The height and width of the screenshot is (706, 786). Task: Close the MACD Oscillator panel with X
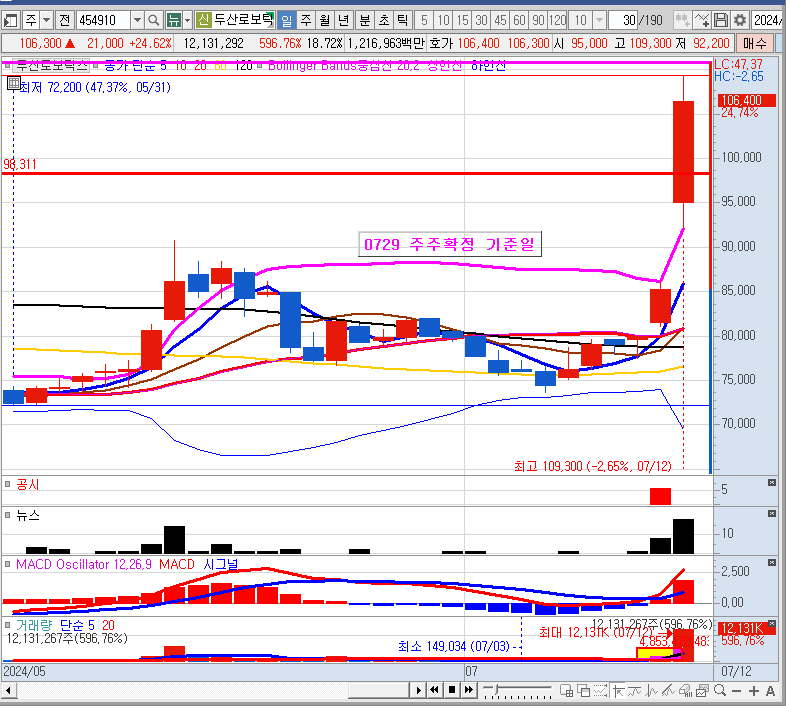pyautogui.click(x=772, y=563)
